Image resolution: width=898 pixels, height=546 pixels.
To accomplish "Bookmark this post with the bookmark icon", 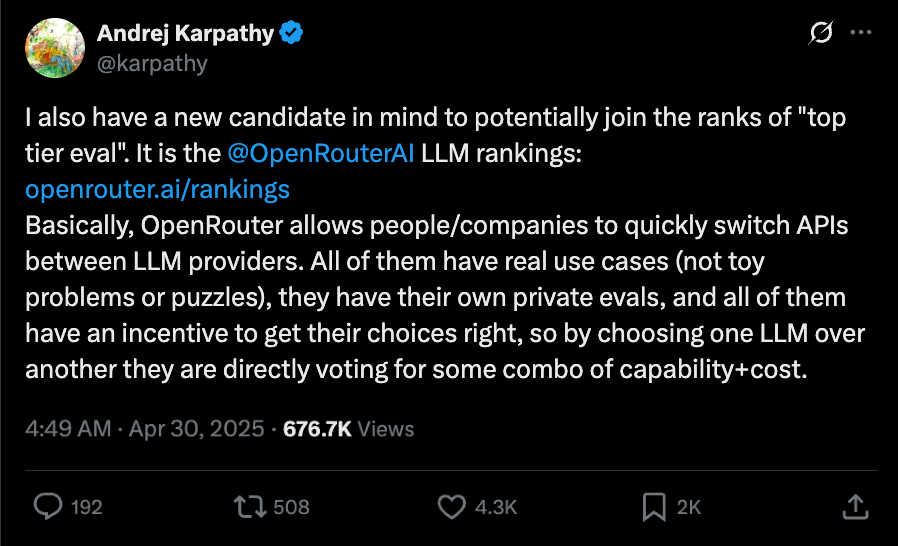I will coord(655,507).
